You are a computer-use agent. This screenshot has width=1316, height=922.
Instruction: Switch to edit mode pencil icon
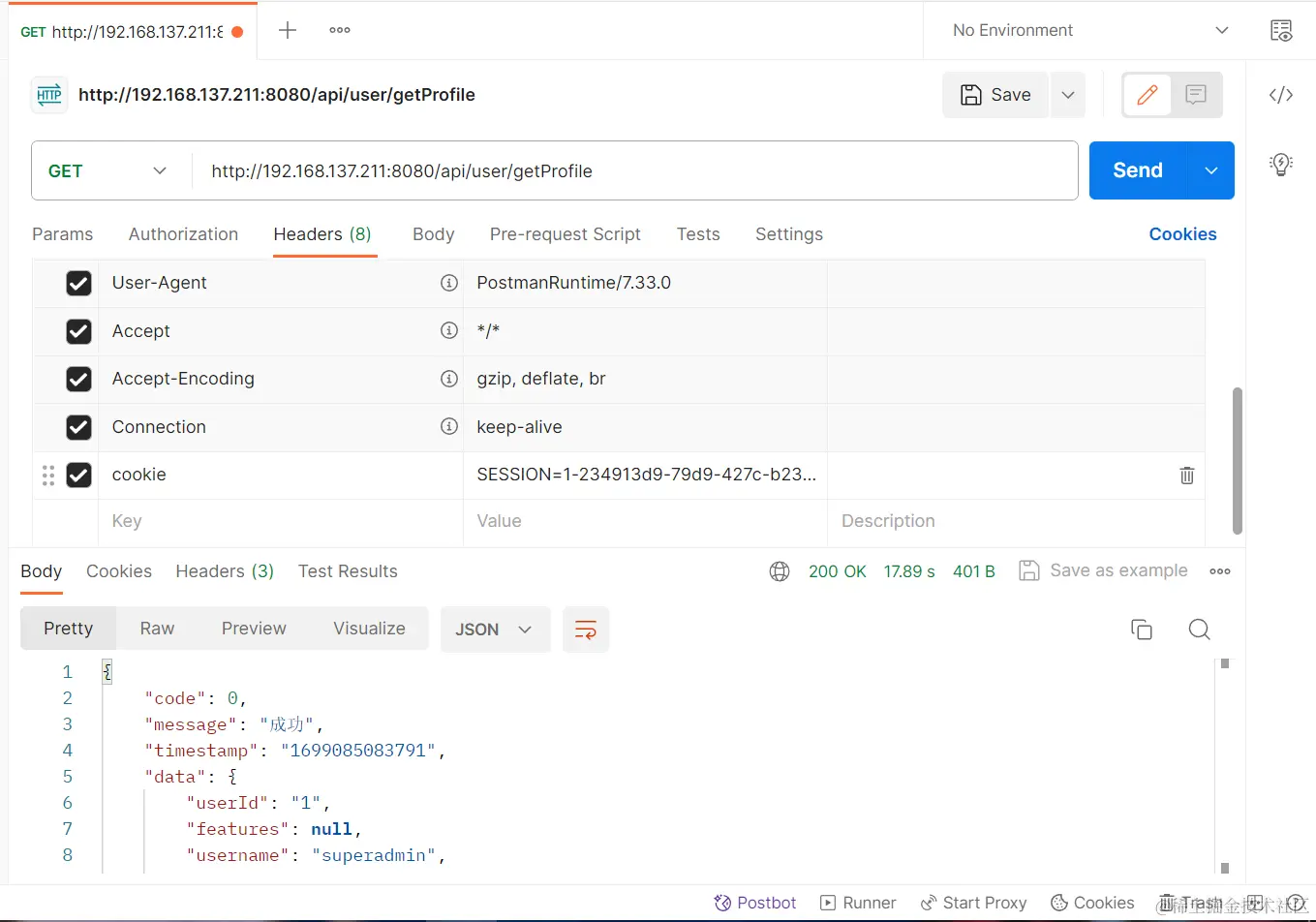click(x=1148, y=95)
